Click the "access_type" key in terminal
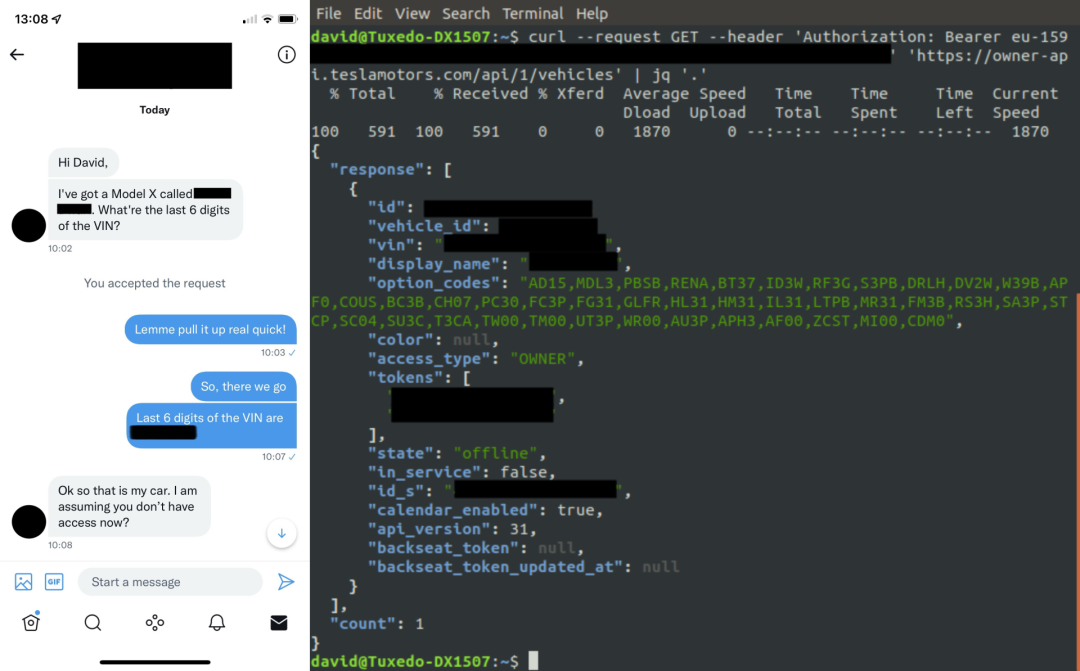 433,359
